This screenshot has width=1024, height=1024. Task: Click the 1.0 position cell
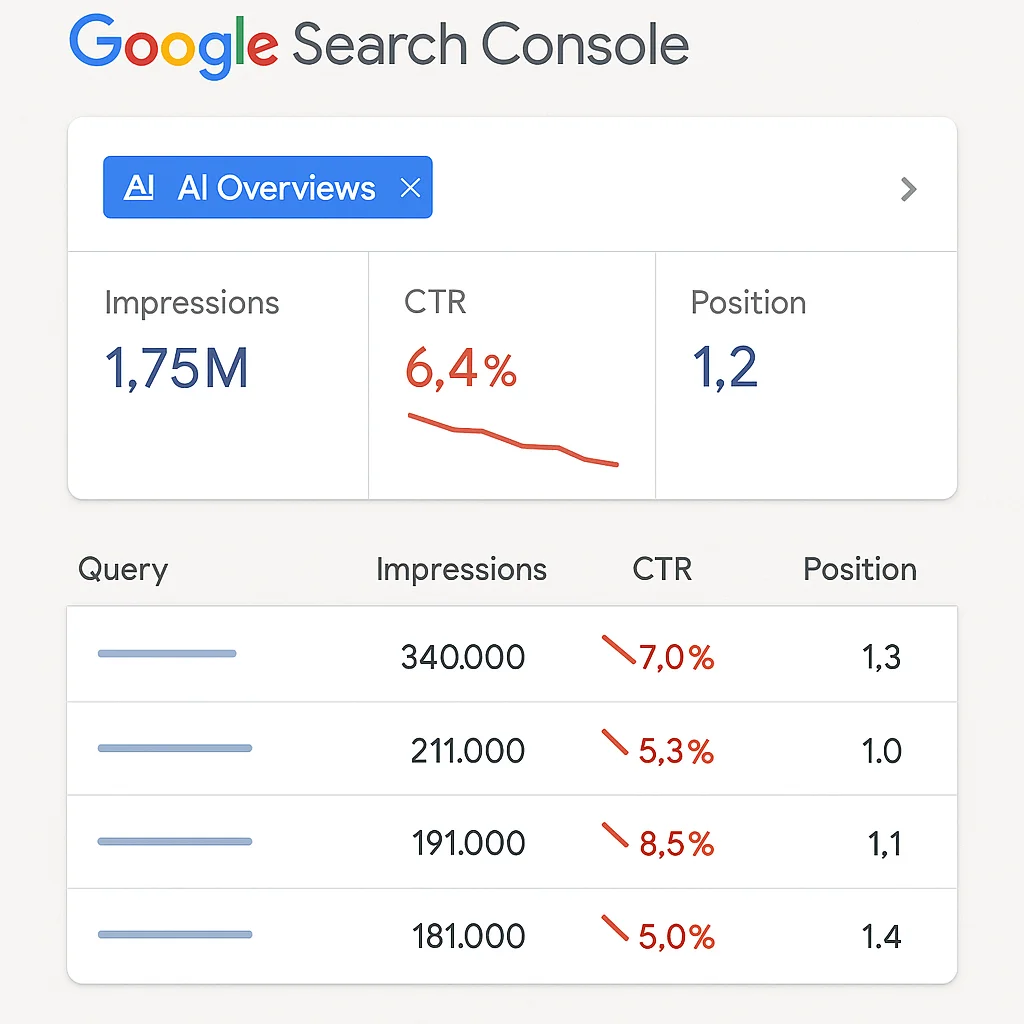coord(882,751)
